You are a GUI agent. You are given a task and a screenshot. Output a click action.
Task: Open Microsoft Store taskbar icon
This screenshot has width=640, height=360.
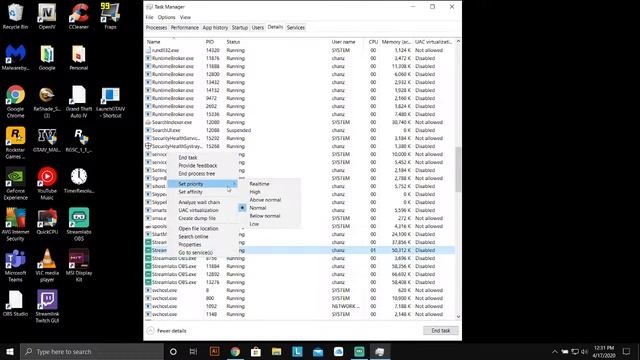coord(256,351)
